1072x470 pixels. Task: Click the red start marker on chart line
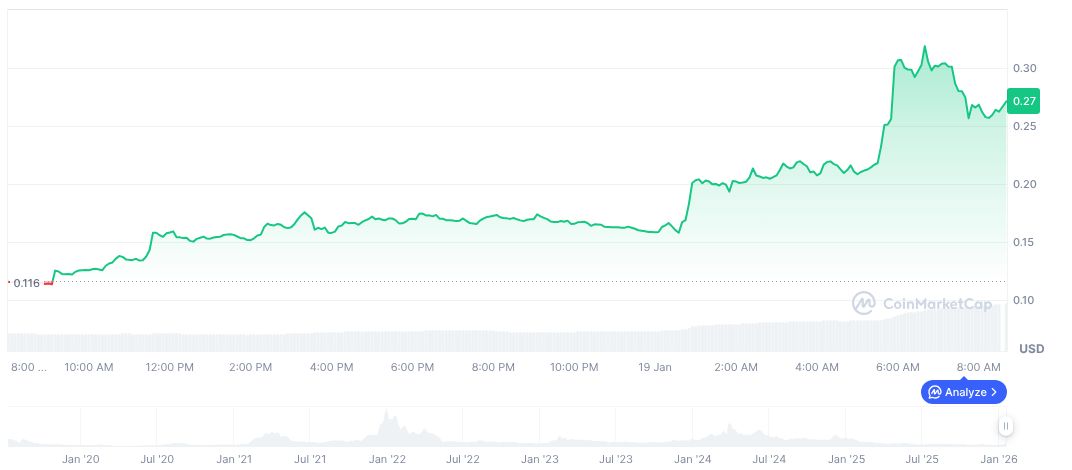[x=48, y=283]
